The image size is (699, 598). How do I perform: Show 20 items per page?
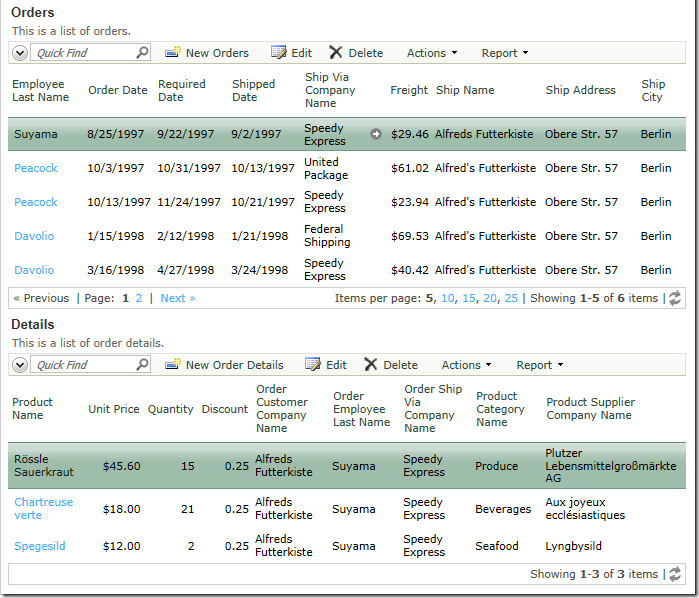(x=489, y=298)
